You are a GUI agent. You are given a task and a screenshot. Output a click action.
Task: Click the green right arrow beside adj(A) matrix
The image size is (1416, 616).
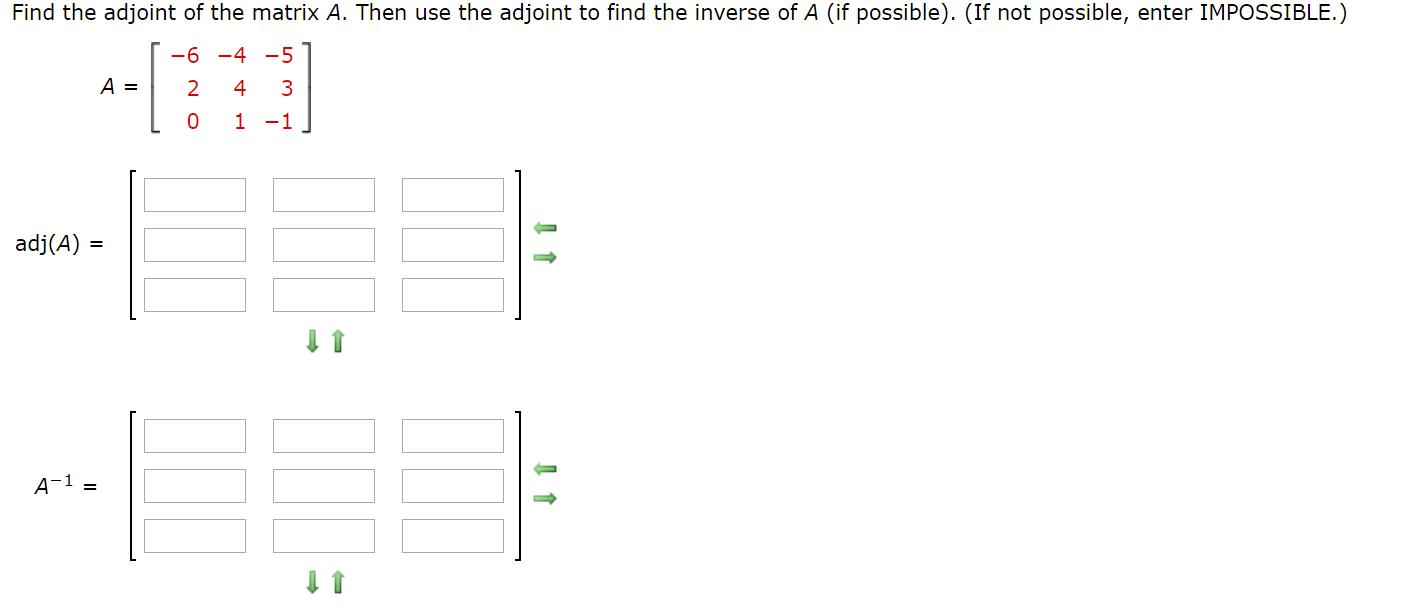tap(545, 258)
